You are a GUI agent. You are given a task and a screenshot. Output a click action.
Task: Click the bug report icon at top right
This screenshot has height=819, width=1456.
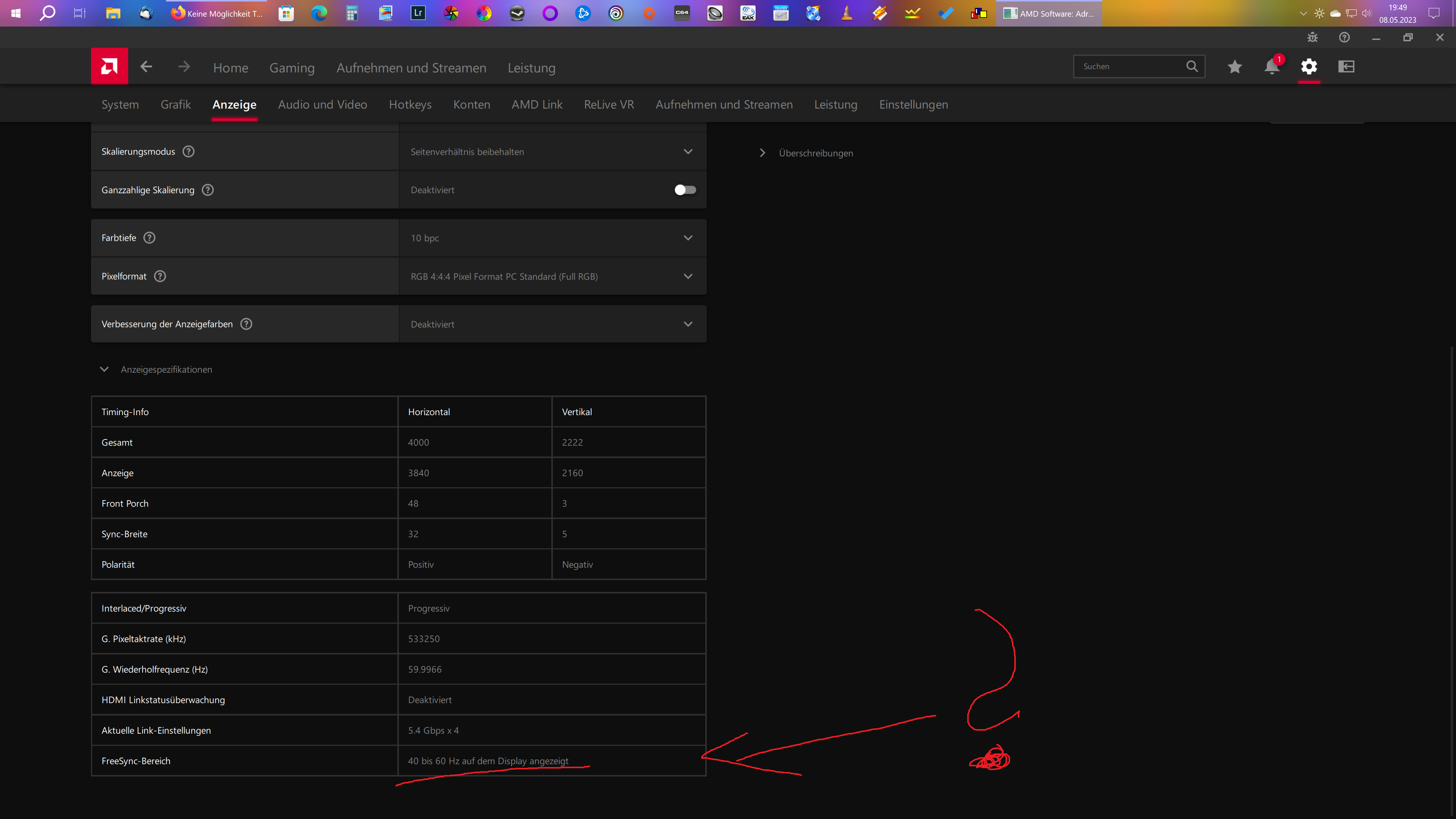pyautogui.click(x=1312, y=37)
